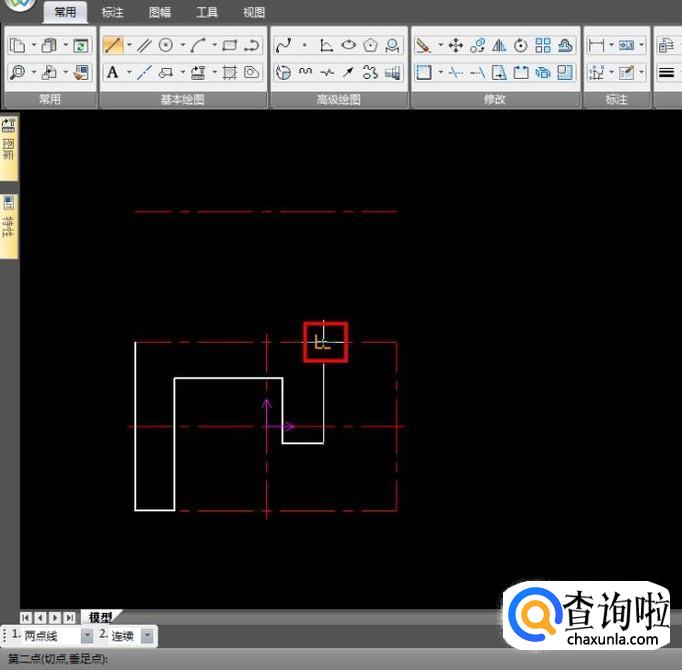Image resolution: width=682 pixels, height=670 pixels.
Task: Click the Zoom magnifier icon
Action: click(17, 72)
